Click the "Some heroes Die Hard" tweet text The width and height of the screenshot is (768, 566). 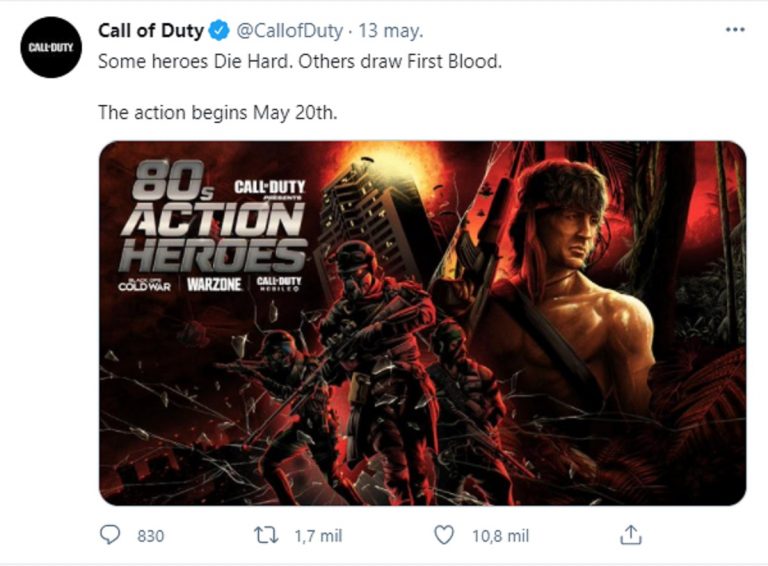(x=299, y=61)
